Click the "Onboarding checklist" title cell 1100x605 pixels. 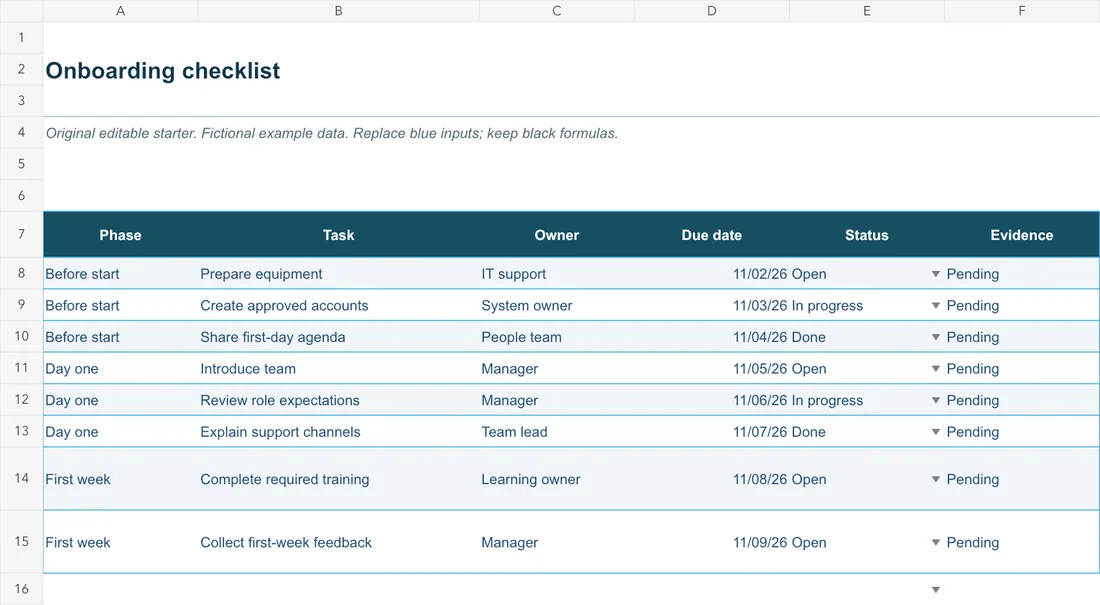click(x=163, y=70)
